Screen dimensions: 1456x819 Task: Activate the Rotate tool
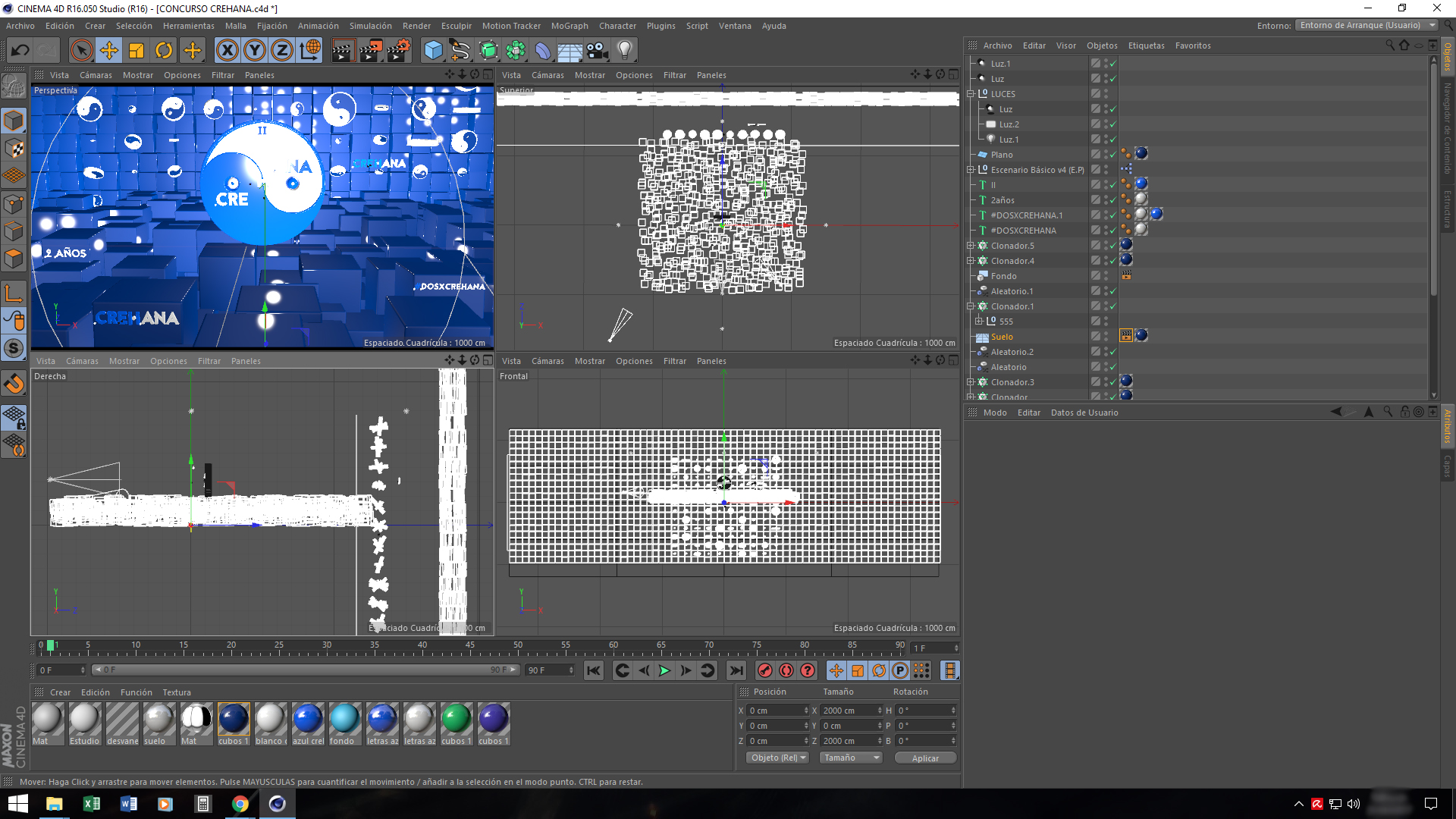pyautogui.click(x=164, y=51)
